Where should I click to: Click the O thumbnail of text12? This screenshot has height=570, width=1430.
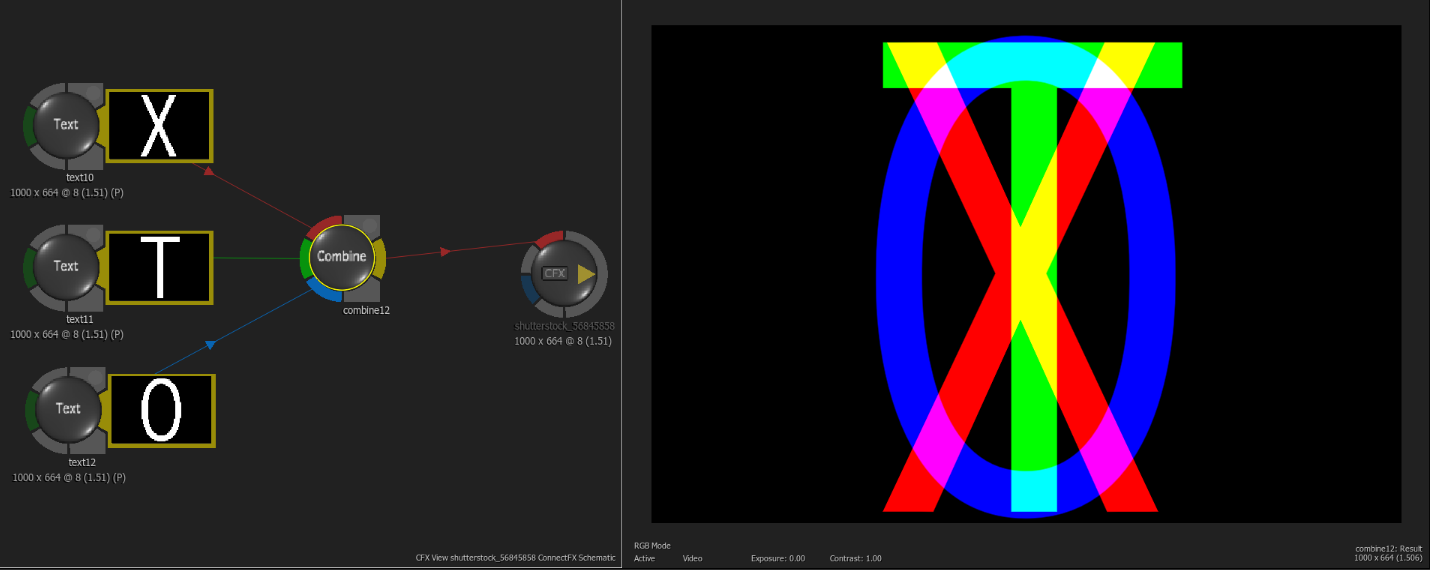pos(161,410)
